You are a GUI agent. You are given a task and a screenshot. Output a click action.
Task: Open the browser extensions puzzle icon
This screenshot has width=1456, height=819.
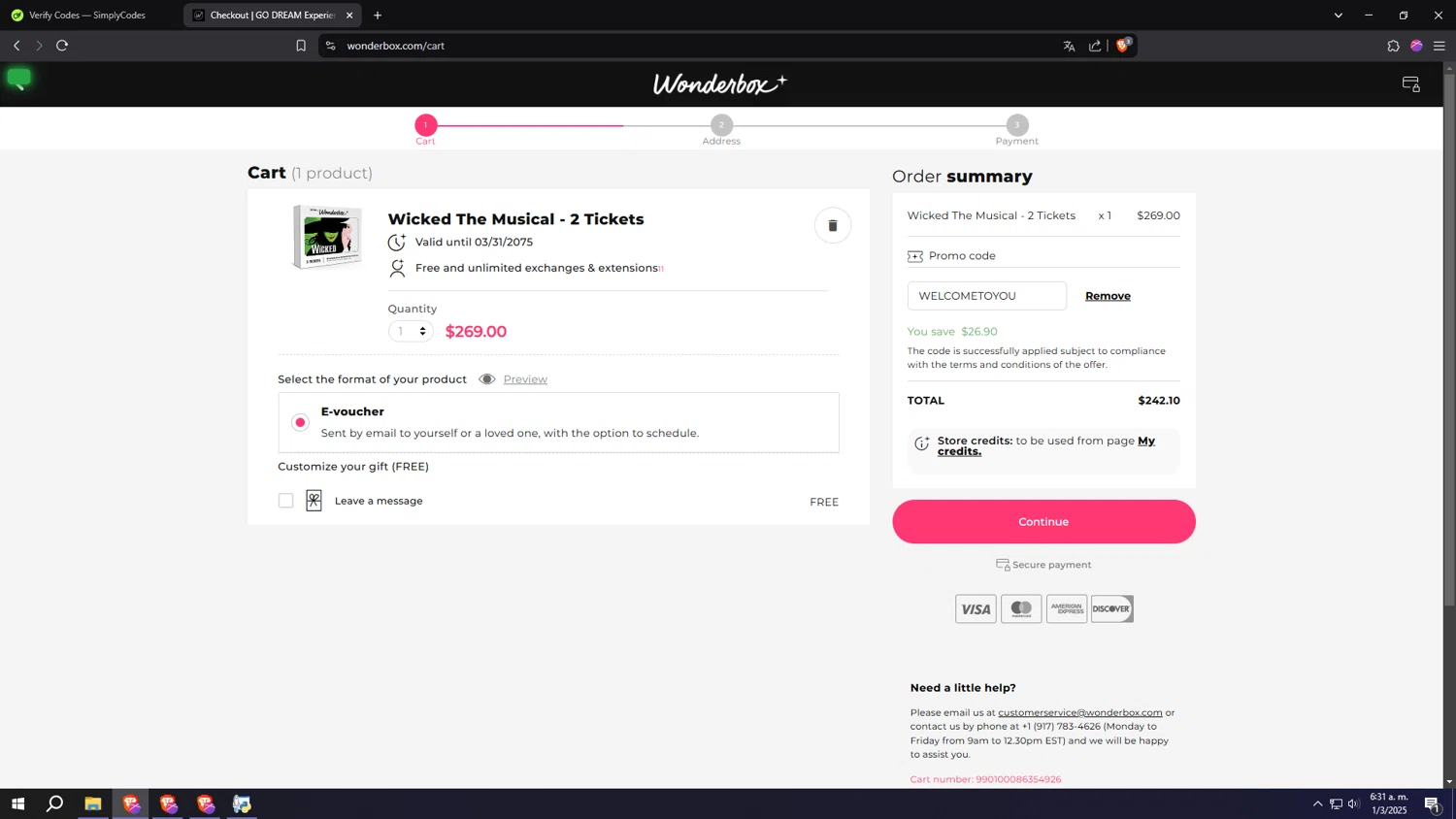1393,46
